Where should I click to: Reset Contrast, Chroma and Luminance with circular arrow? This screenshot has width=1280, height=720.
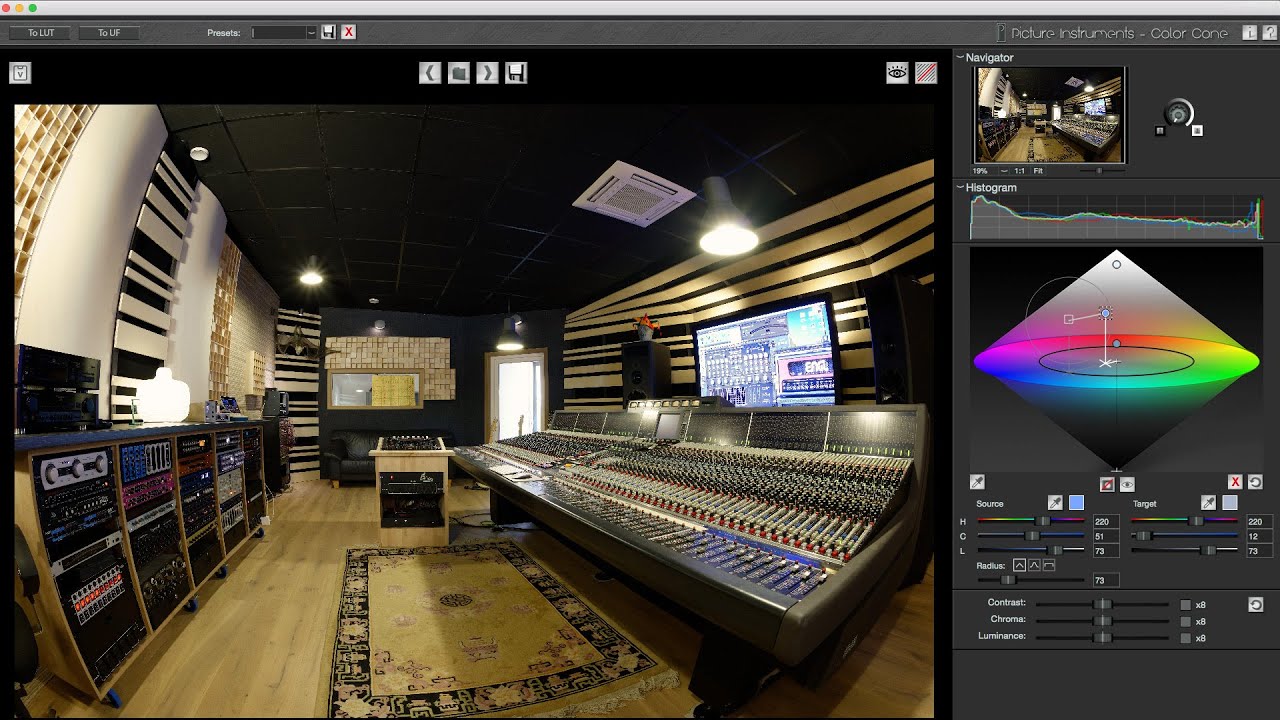point(1256,605)
